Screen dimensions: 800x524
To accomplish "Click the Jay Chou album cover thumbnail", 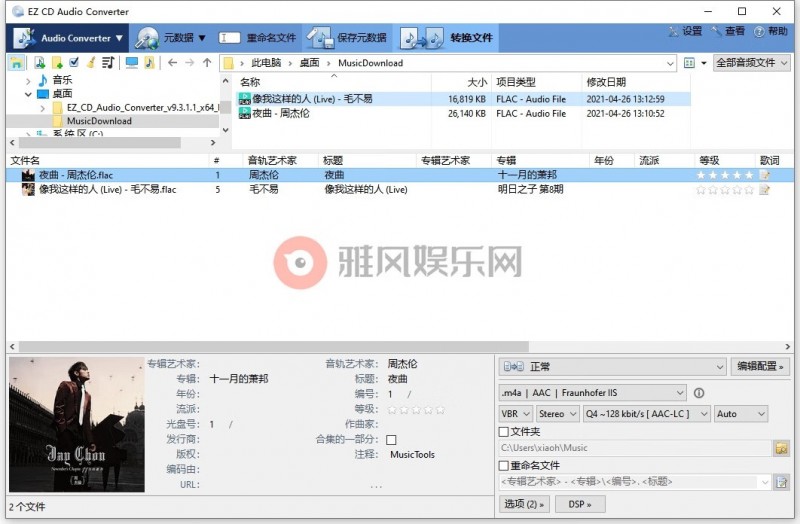I will point(76,425).
